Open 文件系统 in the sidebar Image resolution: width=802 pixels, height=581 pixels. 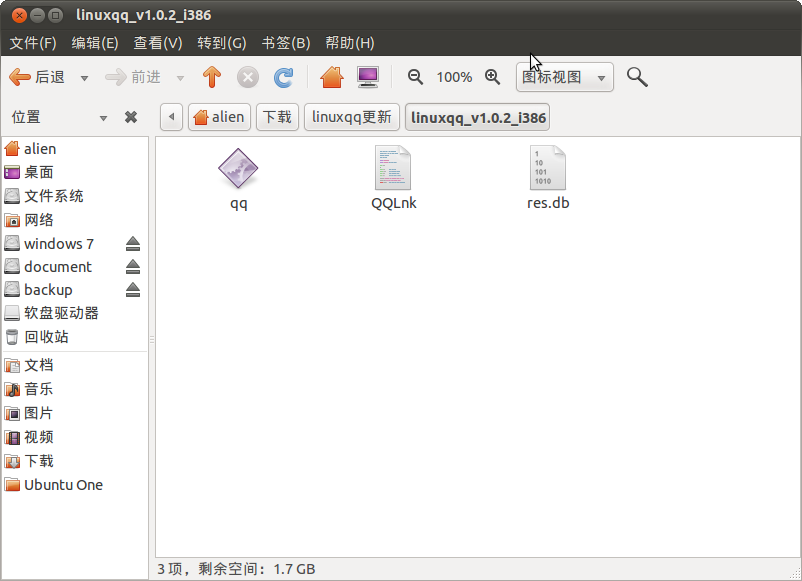[x=75, y=196]
